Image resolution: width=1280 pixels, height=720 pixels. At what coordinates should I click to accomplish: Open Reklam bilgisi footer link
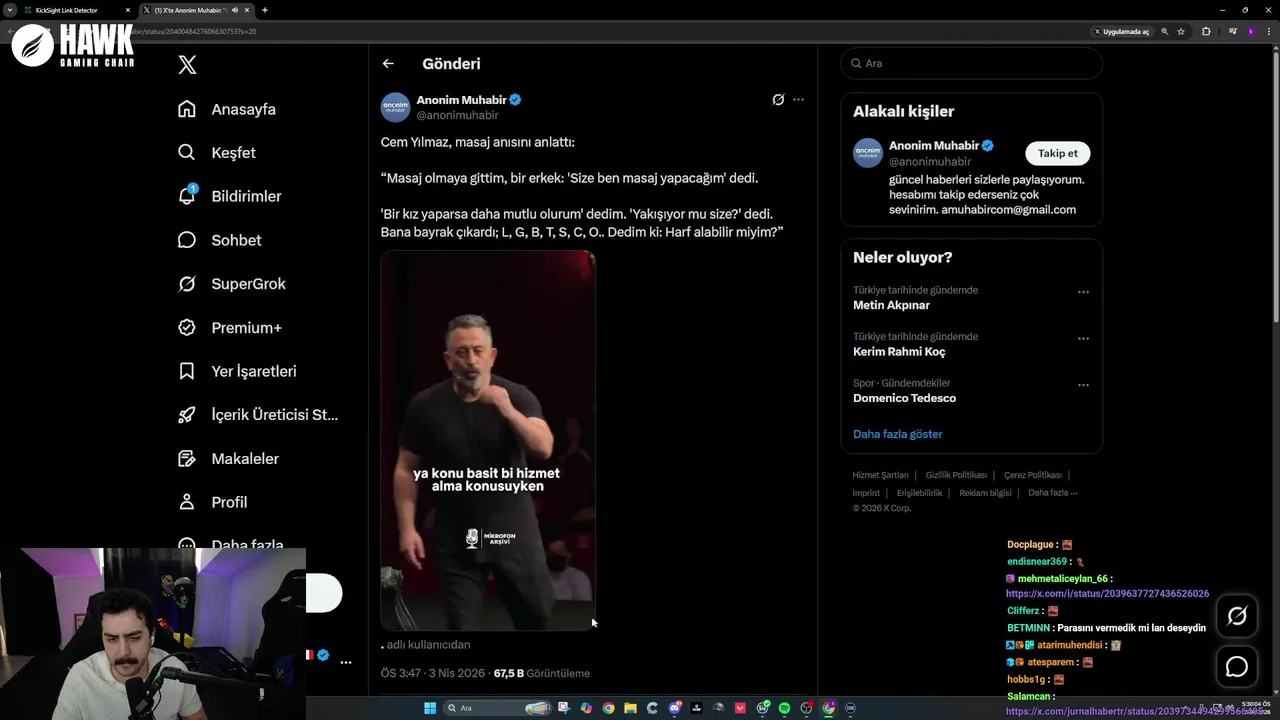(x=985, y=493)
